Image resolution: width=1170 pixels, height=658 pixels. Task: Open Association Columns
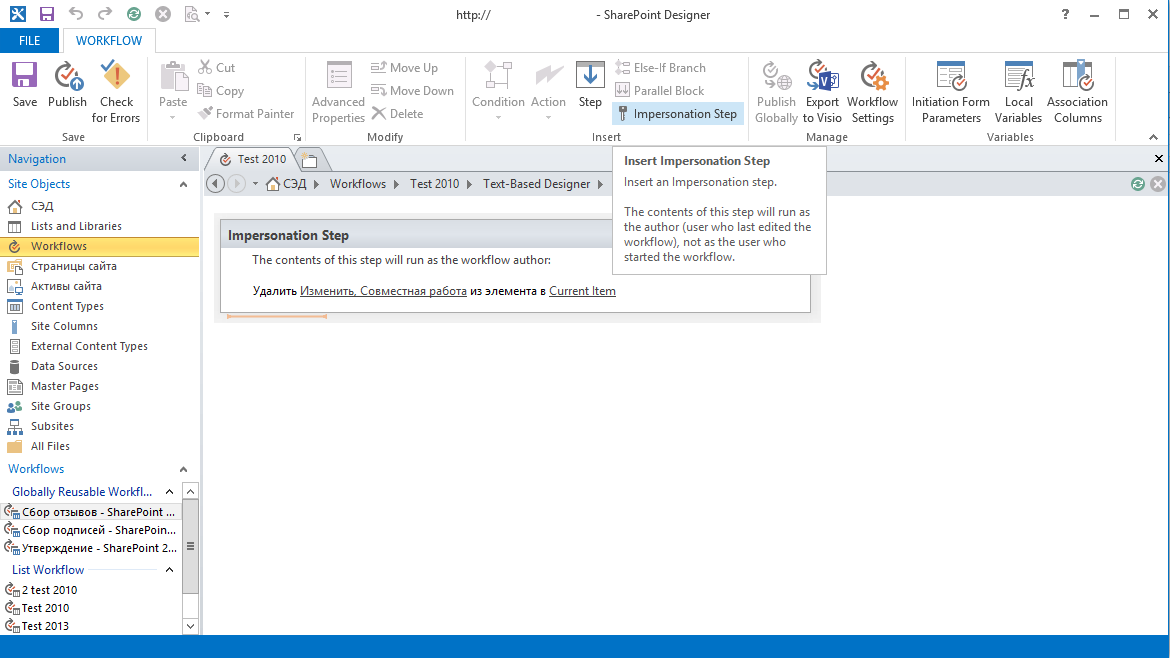(1077, 93)
